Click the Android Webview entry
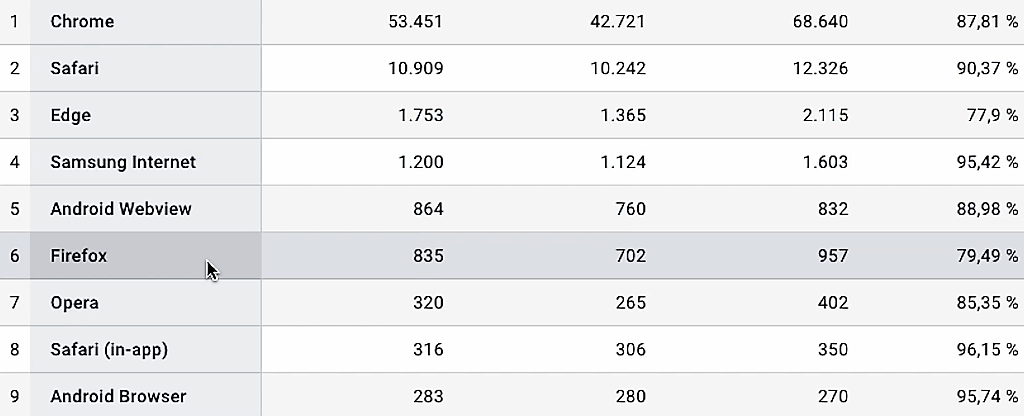1024x416 pixels. pyautogui.click(x=121, y=209)
